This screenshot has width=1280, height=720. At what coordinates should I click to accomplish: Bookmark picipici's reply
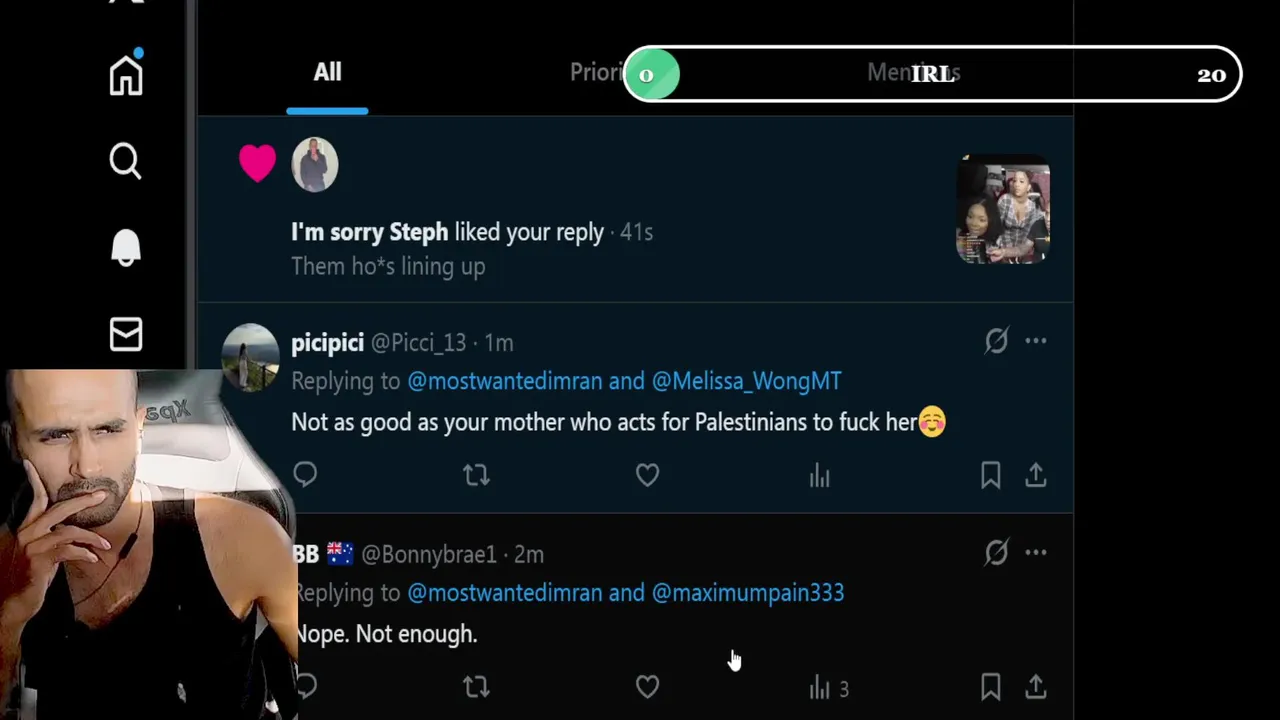tap(990, 475)
